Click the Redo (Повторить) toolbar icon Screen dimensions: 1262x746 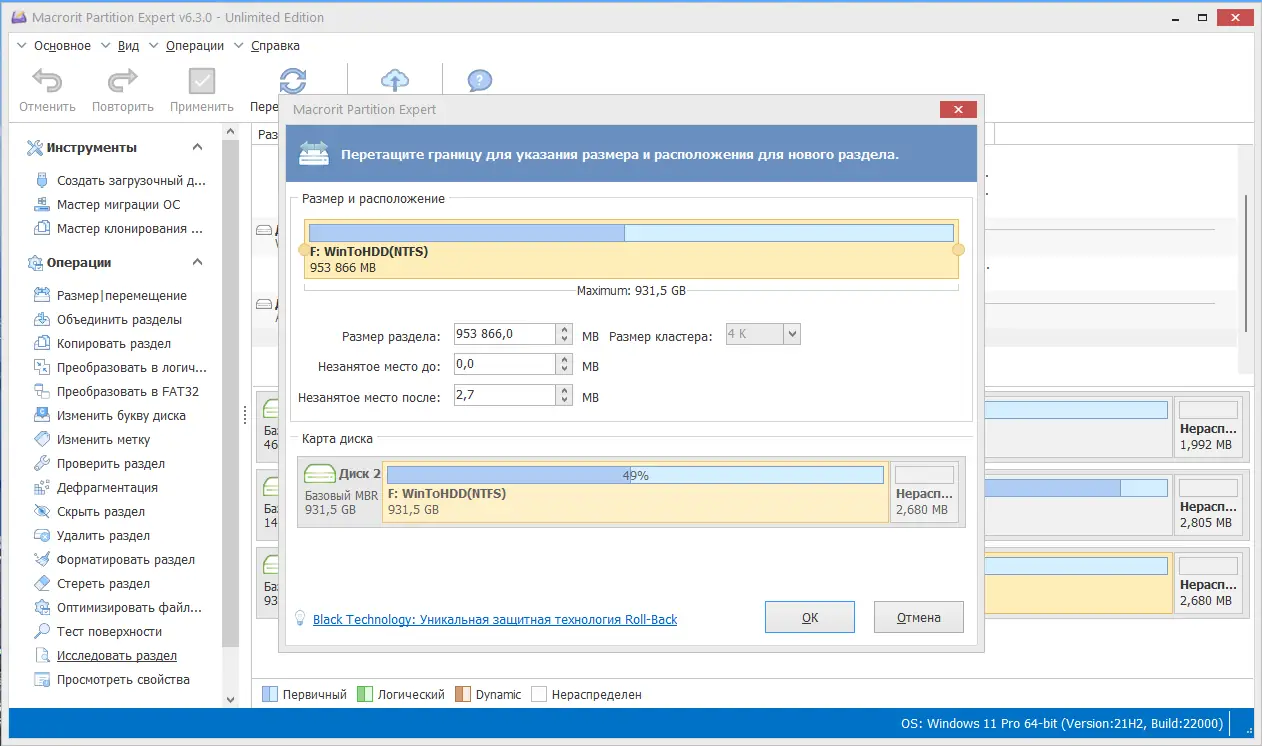(x=122, y=80)
